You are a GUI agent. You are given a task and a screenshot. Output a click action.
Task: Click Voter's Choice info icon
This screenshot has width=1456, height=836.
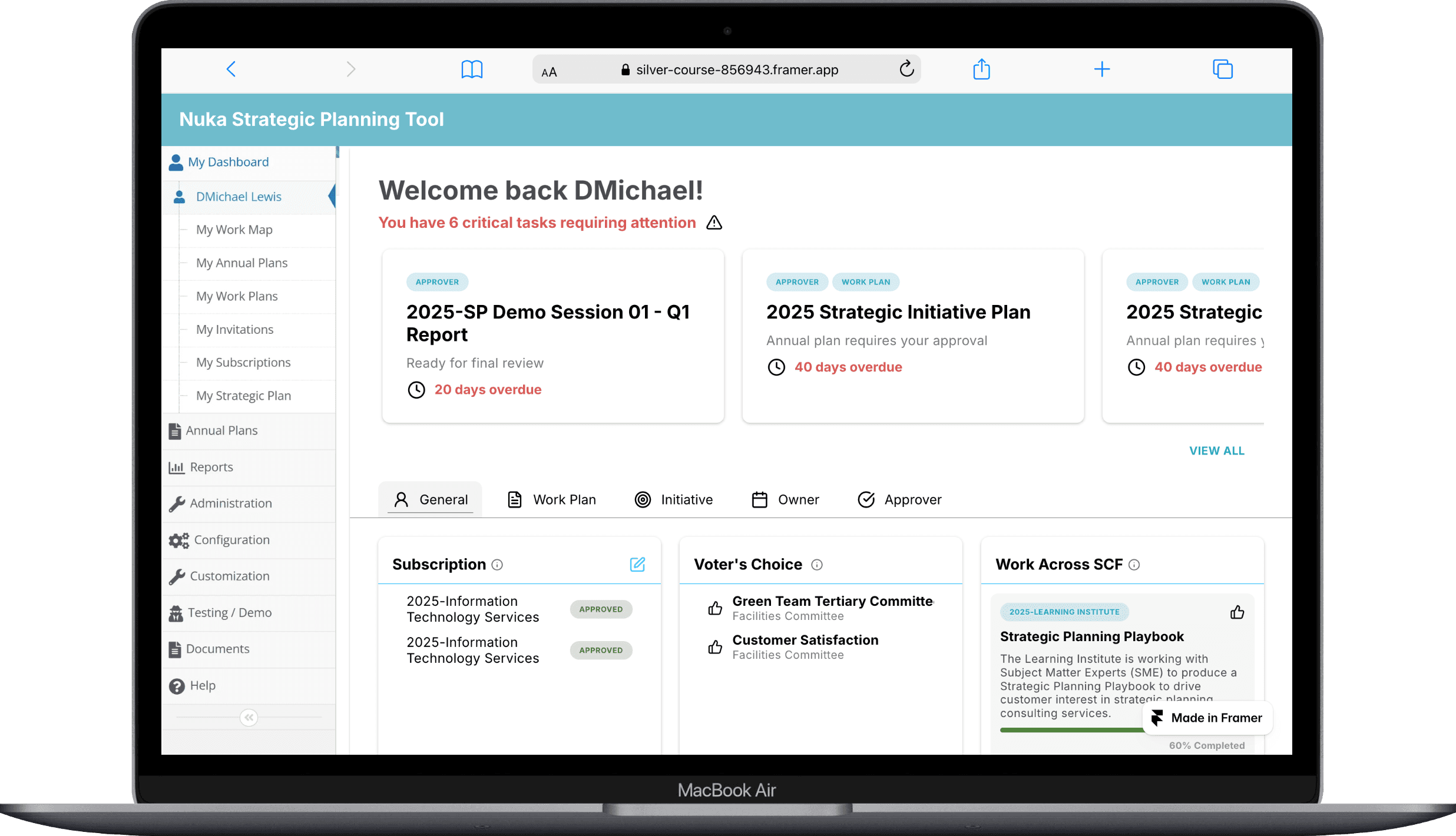[816, 565]
